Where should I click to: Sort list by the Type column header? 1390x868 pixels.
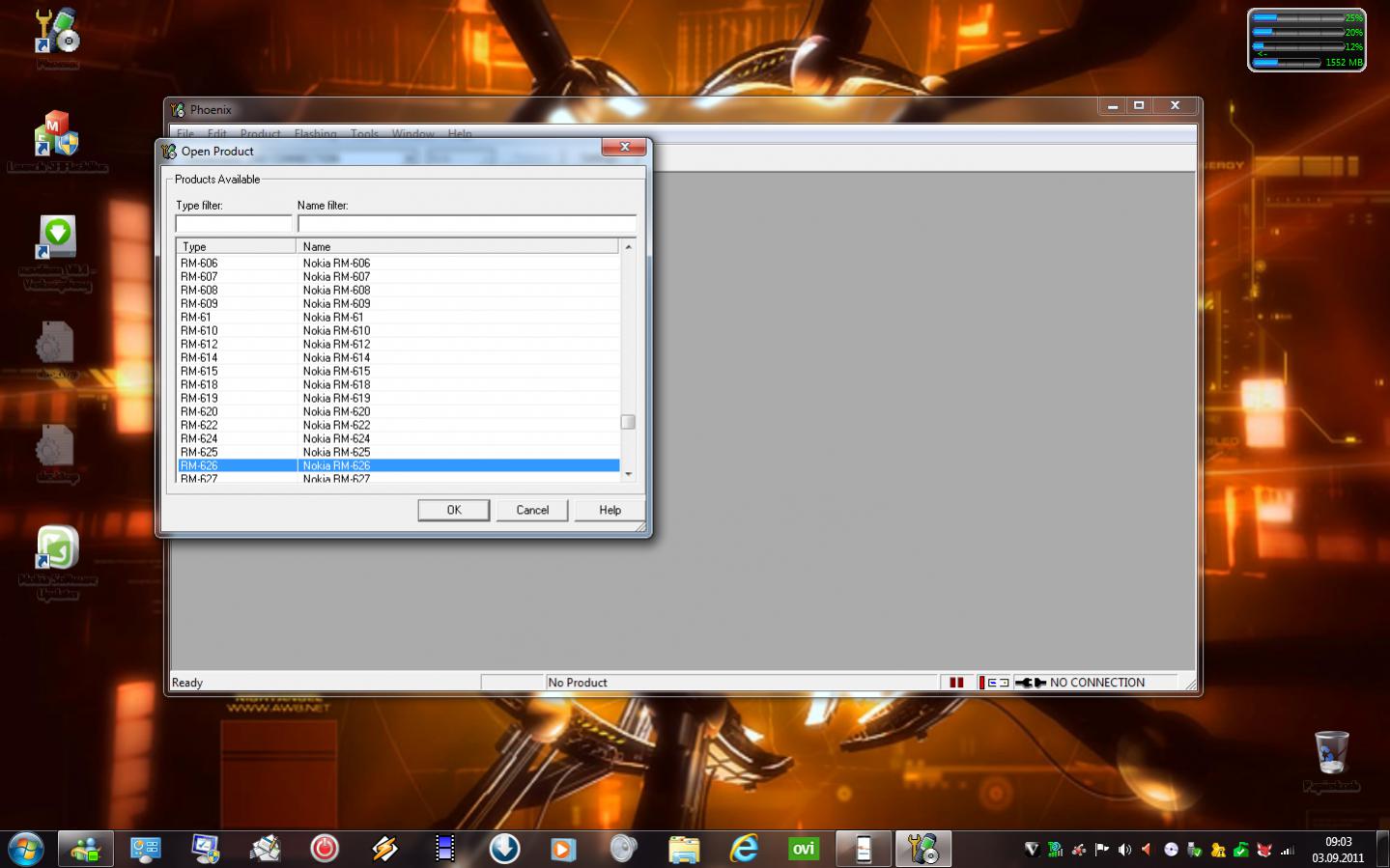236,246
